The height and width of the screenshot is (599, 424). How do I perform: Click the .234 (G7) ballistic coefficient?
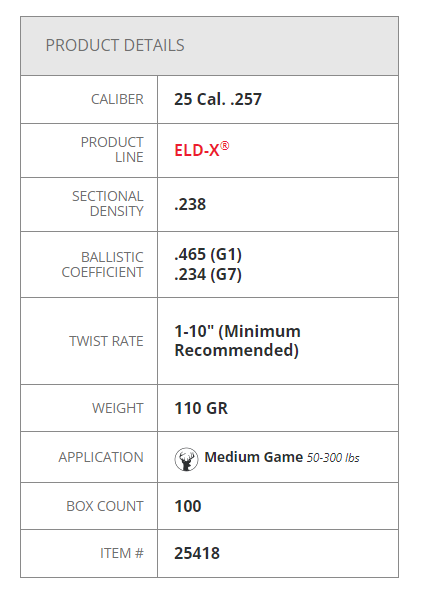click(x=208, y=274)
